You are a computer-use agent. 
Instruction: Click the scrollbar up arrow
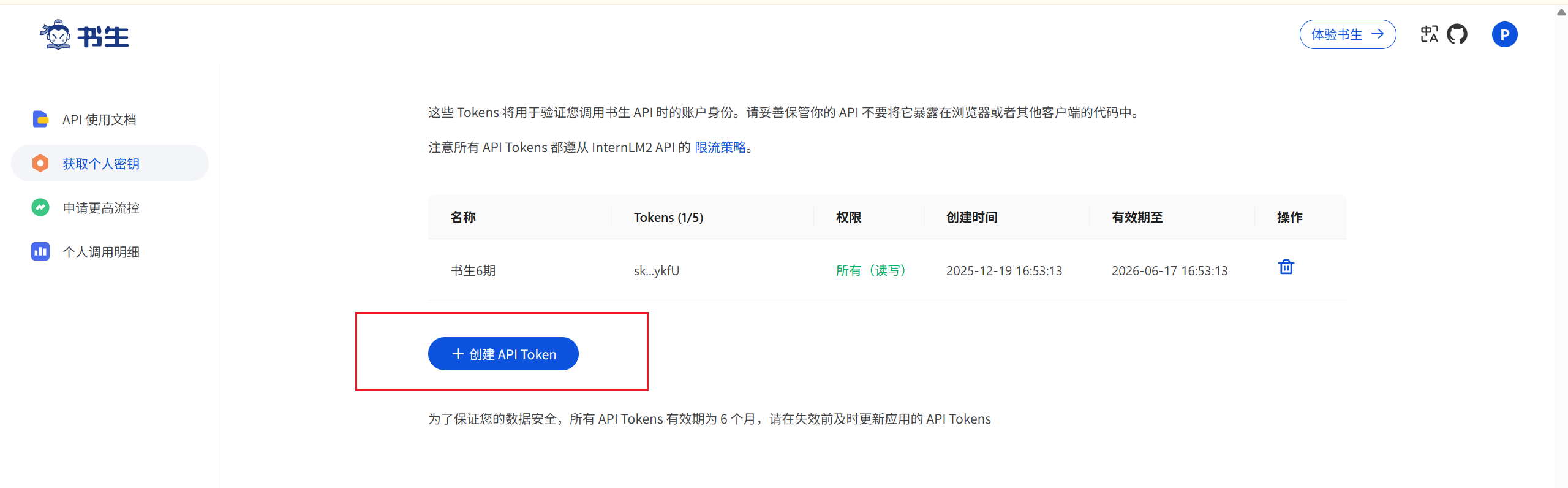(x=1561, y=12)
